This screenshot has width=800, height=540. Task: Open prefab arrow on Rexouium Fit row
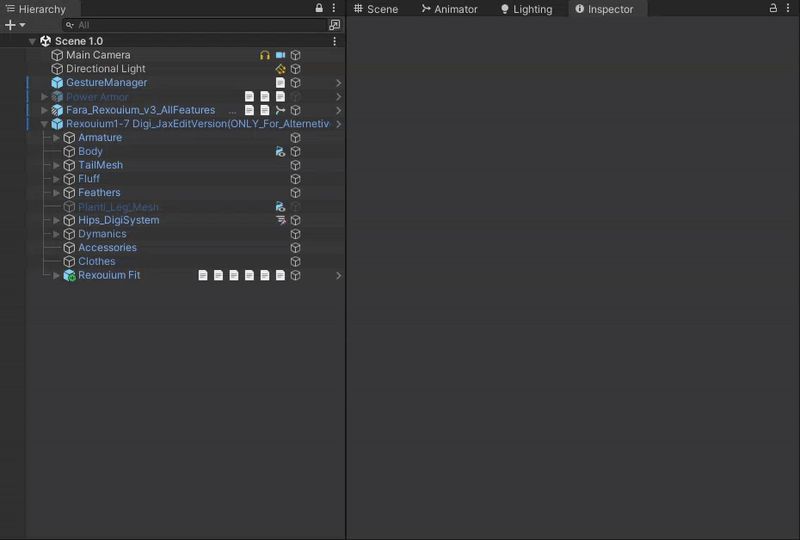click(338, 276)
